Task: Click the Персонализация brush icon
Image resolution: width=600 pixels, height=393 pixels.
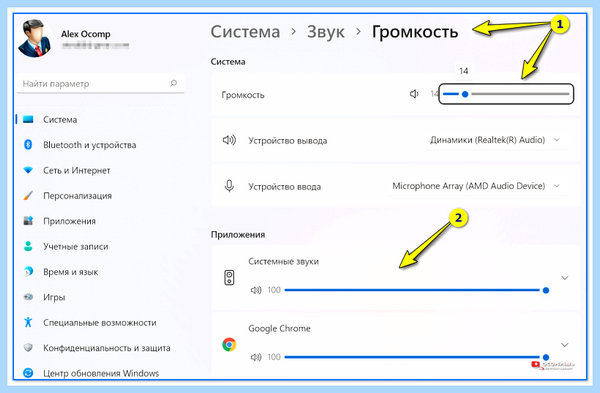Action: click(28, 196)
